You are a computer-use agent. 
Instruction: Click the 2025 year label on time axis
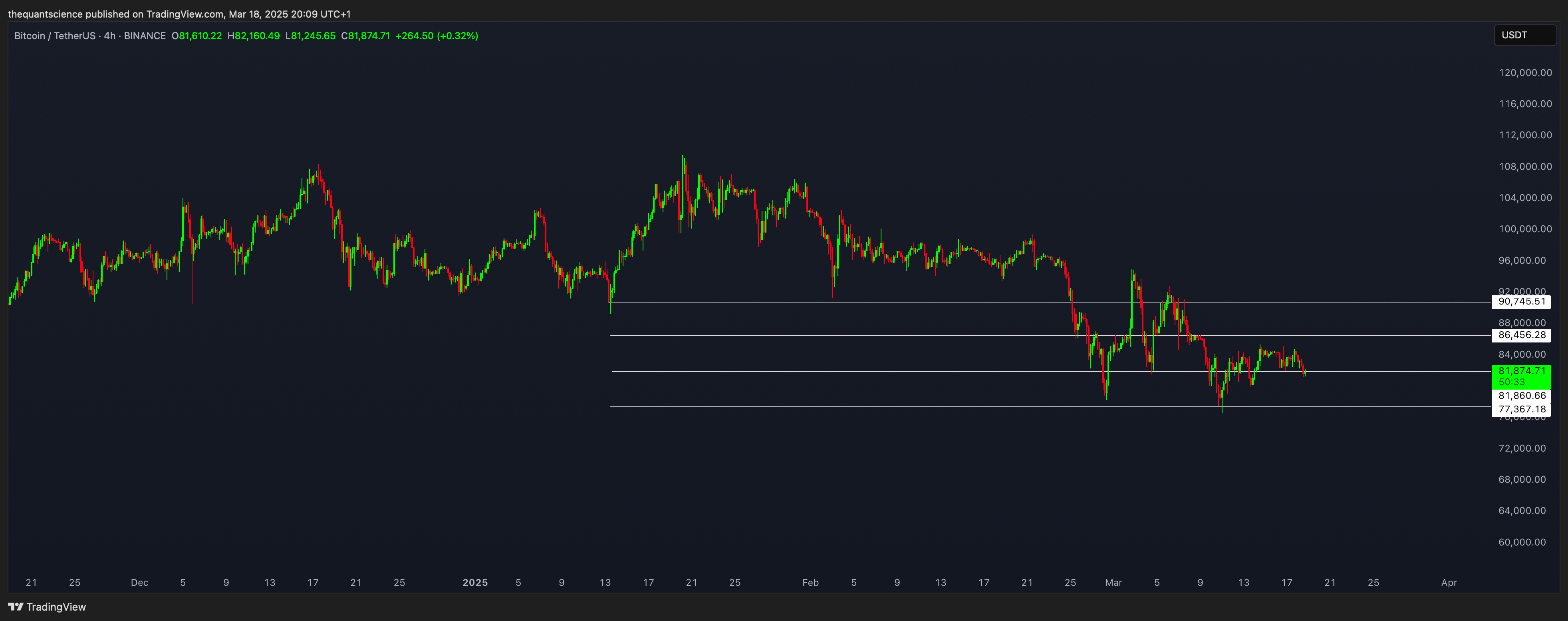475,583
